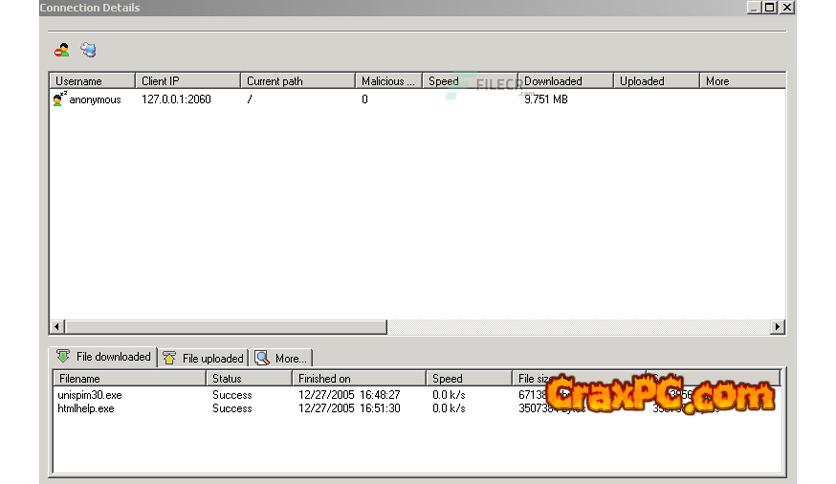836x484 pixels.
Task: Sort connections by Username column
Action: [x=93, y=81]
